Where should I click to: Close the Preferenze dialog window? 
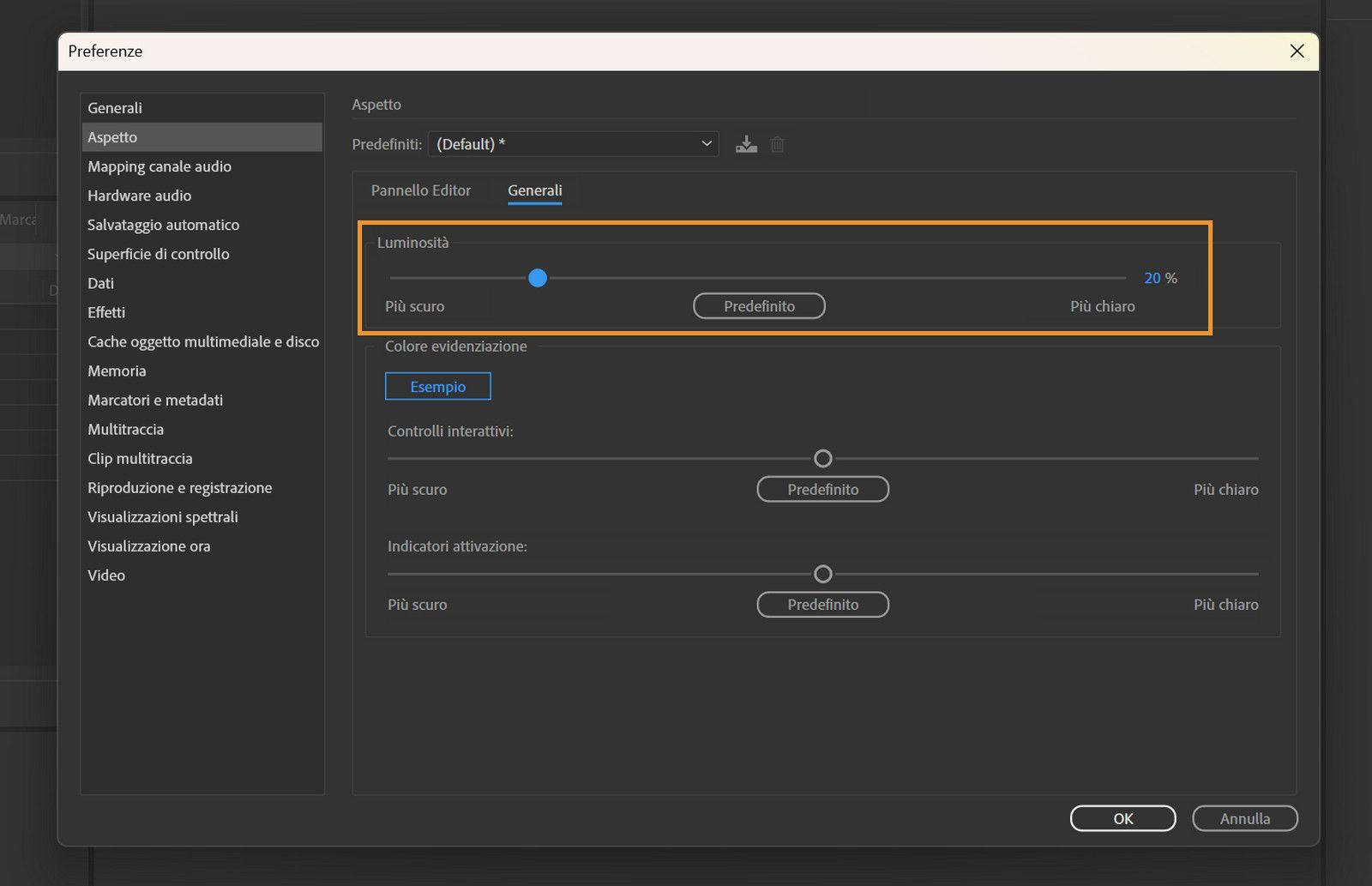click(x=1297, y=51)
